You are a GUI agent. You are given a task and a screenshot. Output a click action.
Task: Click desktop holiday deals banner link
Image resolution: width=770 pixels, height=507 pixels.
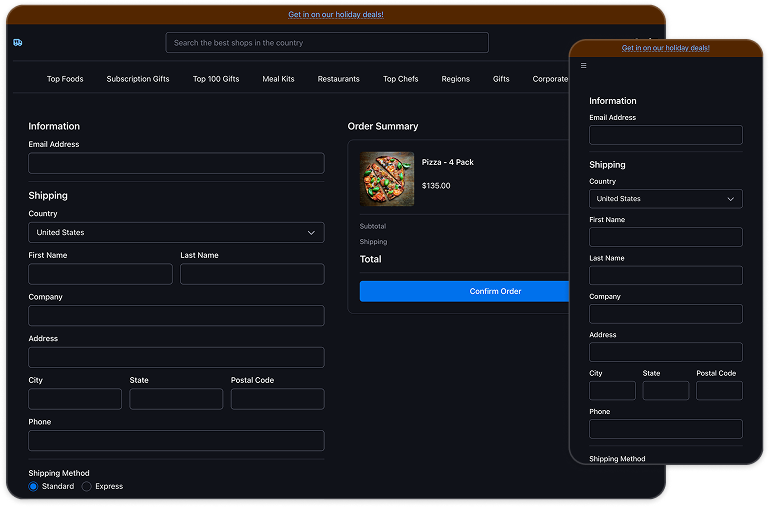(336, 15)
